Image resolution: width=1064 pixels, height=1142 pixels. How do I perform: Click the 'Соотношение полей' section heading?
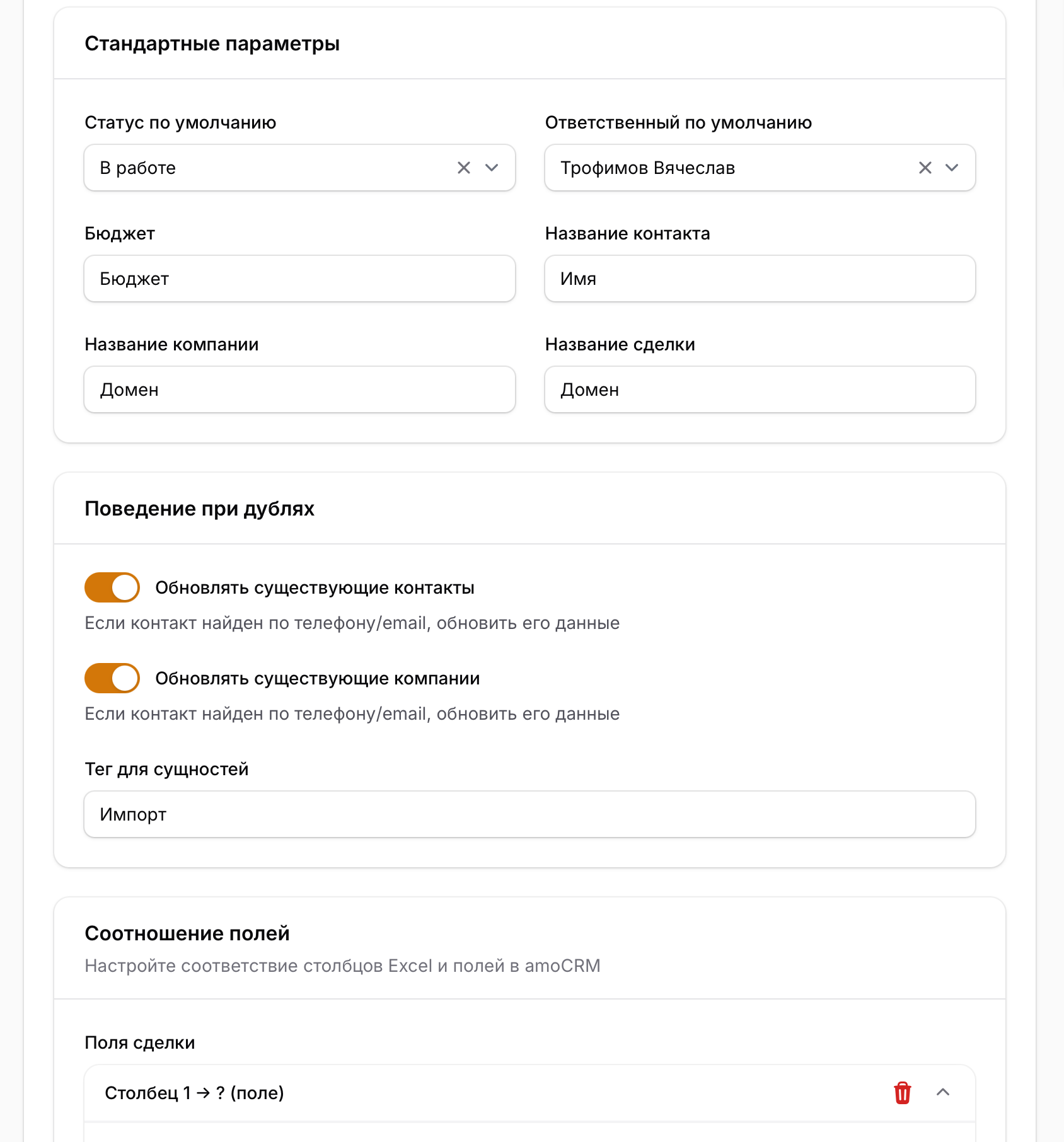click(187, 933)
